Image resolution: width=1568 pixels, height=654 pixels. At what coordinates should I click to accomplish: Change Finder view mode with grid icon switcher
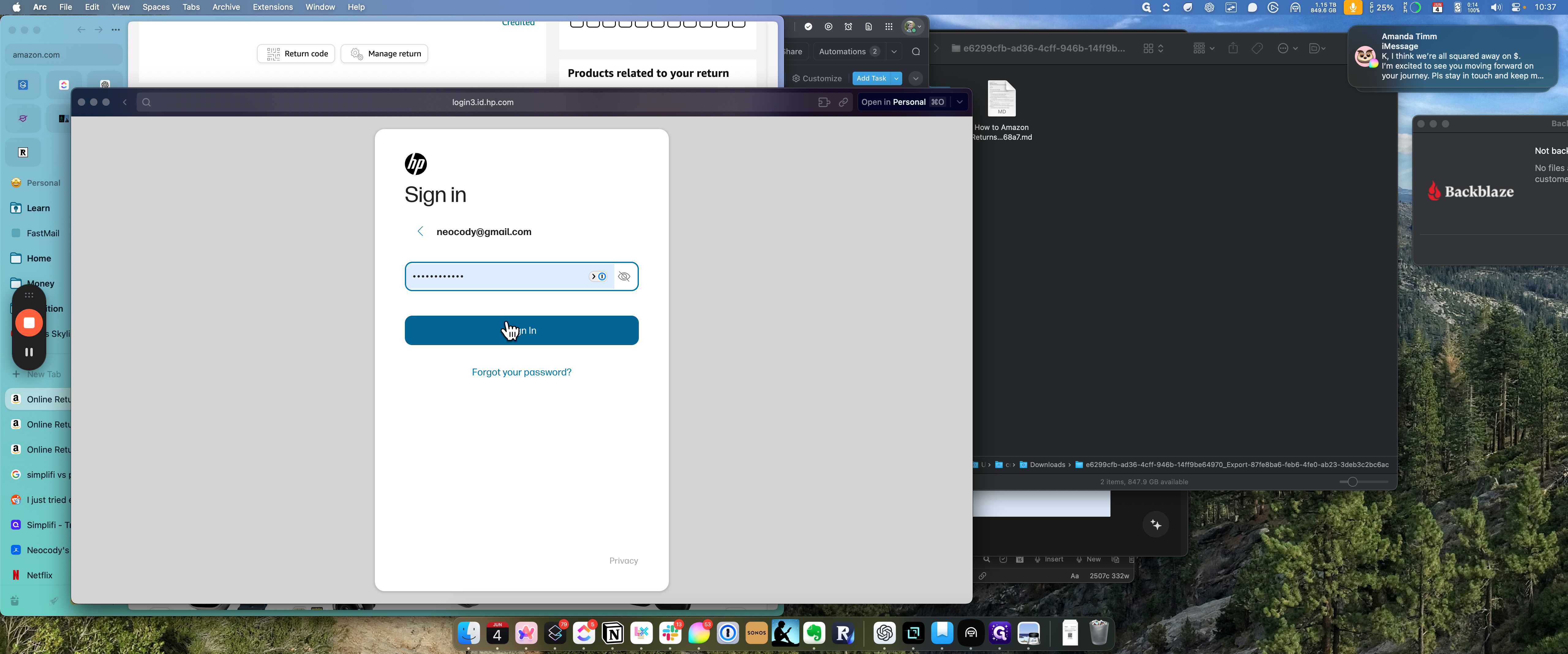coord(1153,49)
